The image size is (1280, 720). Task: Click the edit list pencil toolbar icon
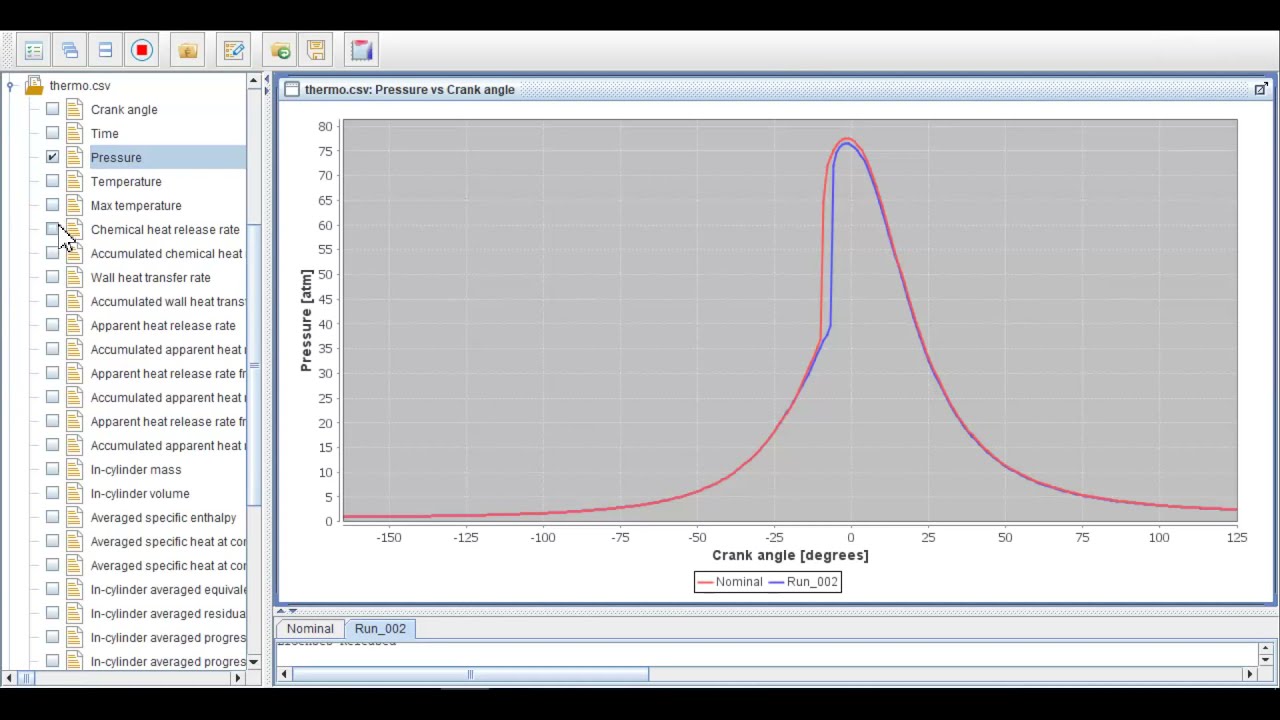coord(234,50)
